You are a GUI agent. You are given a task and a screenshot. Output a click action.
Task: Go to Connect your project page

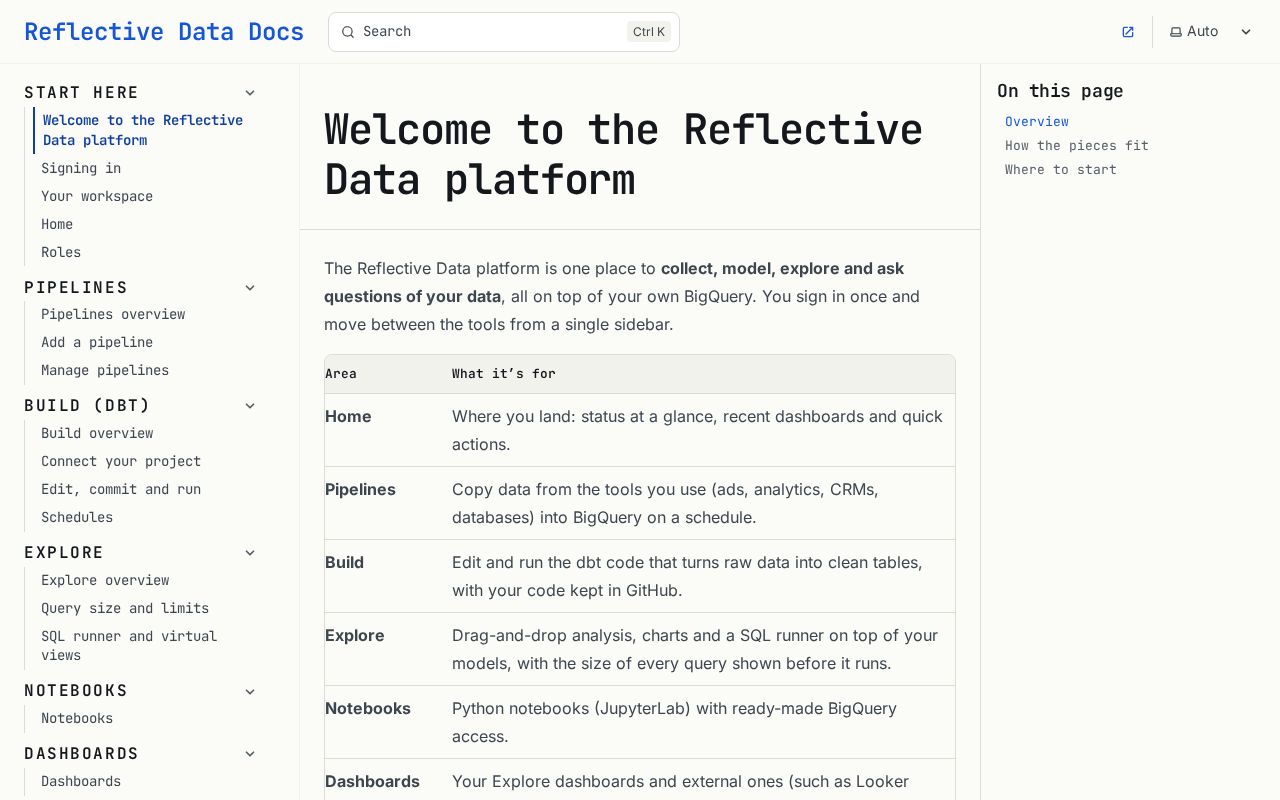point(121,461)
